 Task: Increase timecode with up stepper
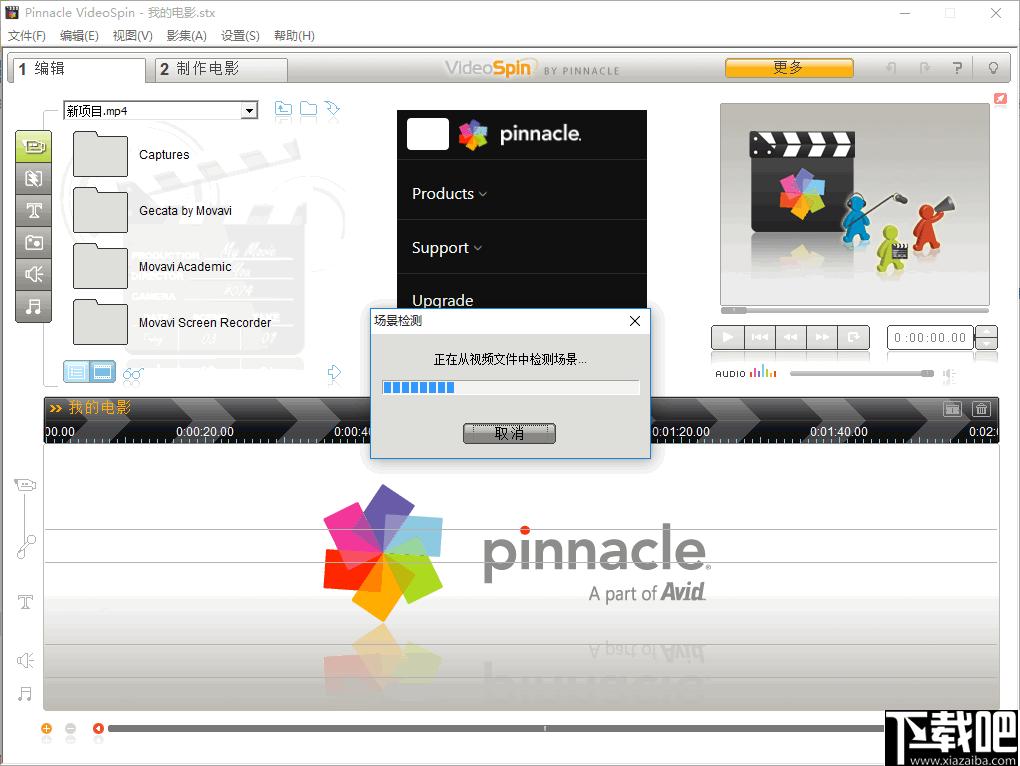[987, 332]
